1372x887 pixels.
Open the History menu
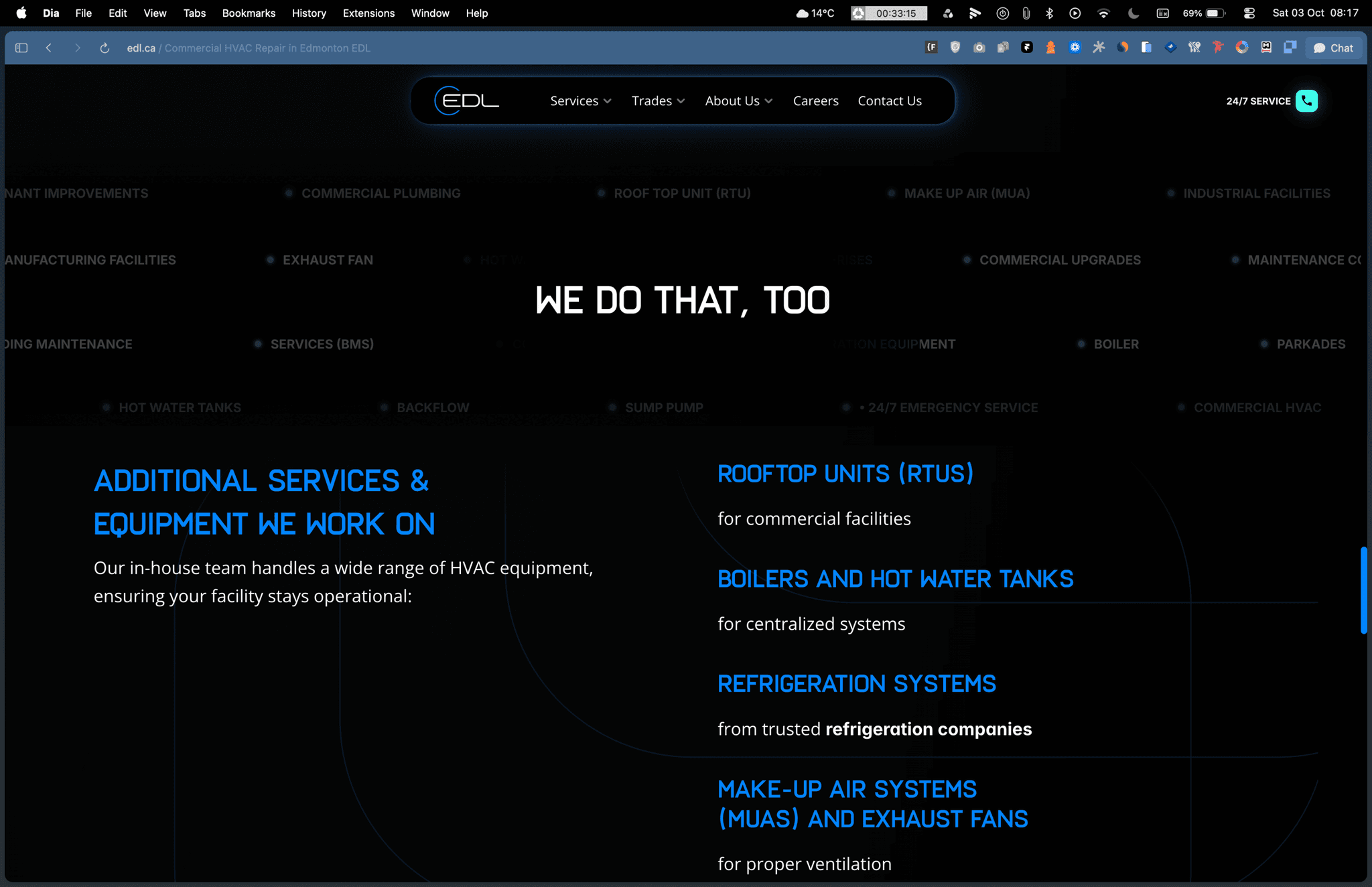tap(309, 13)
